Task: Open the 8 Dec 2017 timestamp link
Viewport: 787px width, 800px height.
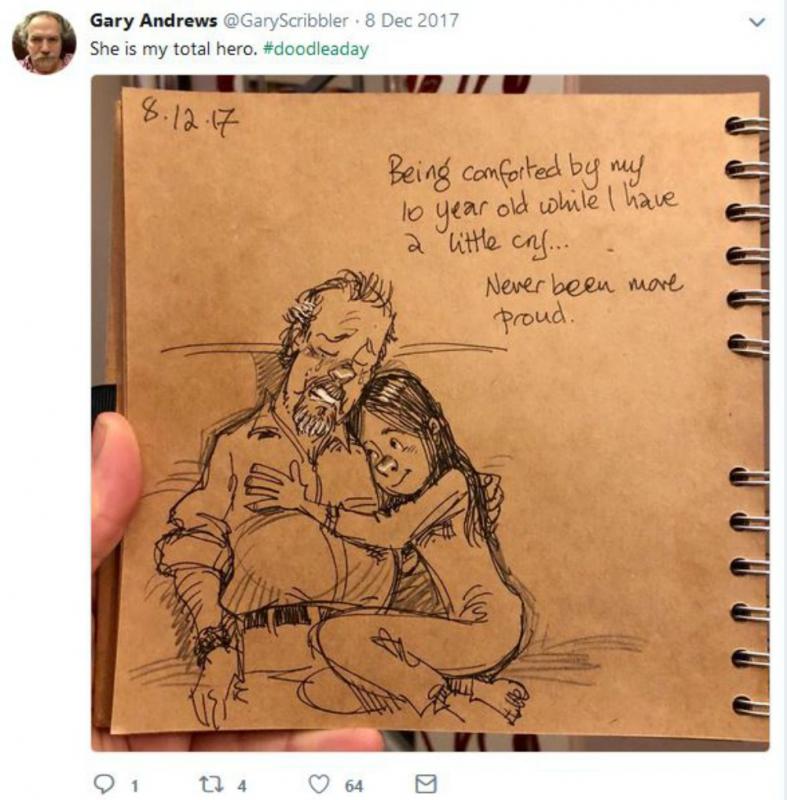Action: click(412, 21)
